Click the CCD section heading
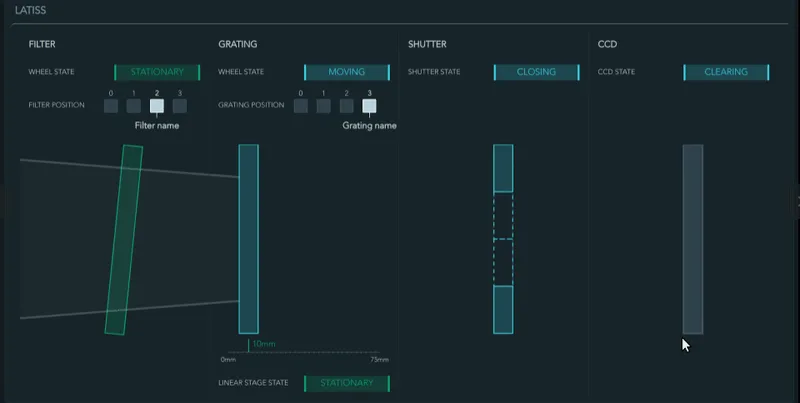Screen dimensions: 800x403 tap(607, 44)
